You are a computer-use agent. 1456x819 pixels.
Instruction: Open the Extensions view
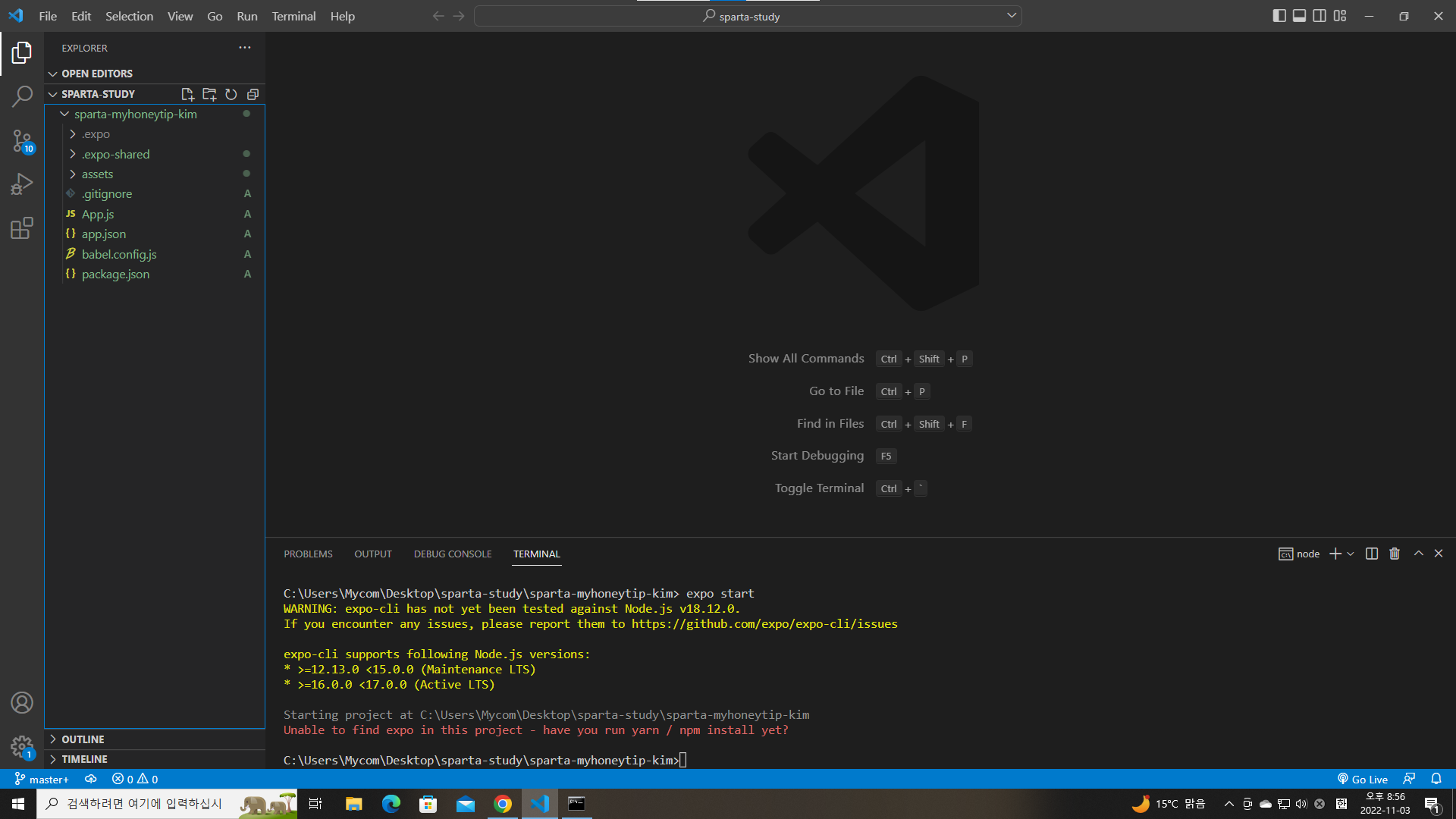point(22,228)
